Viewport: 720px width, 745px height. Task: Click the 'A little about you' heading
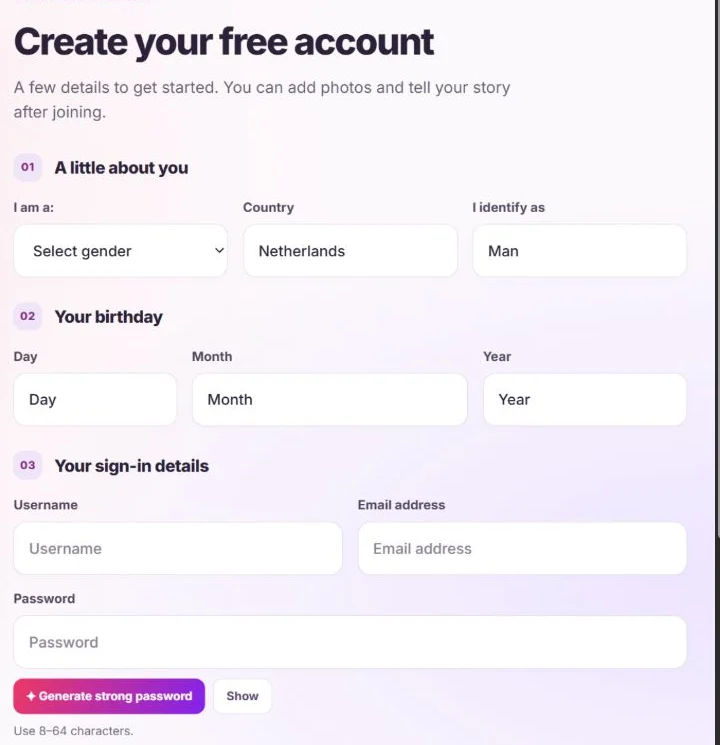(x=121, y=168)
